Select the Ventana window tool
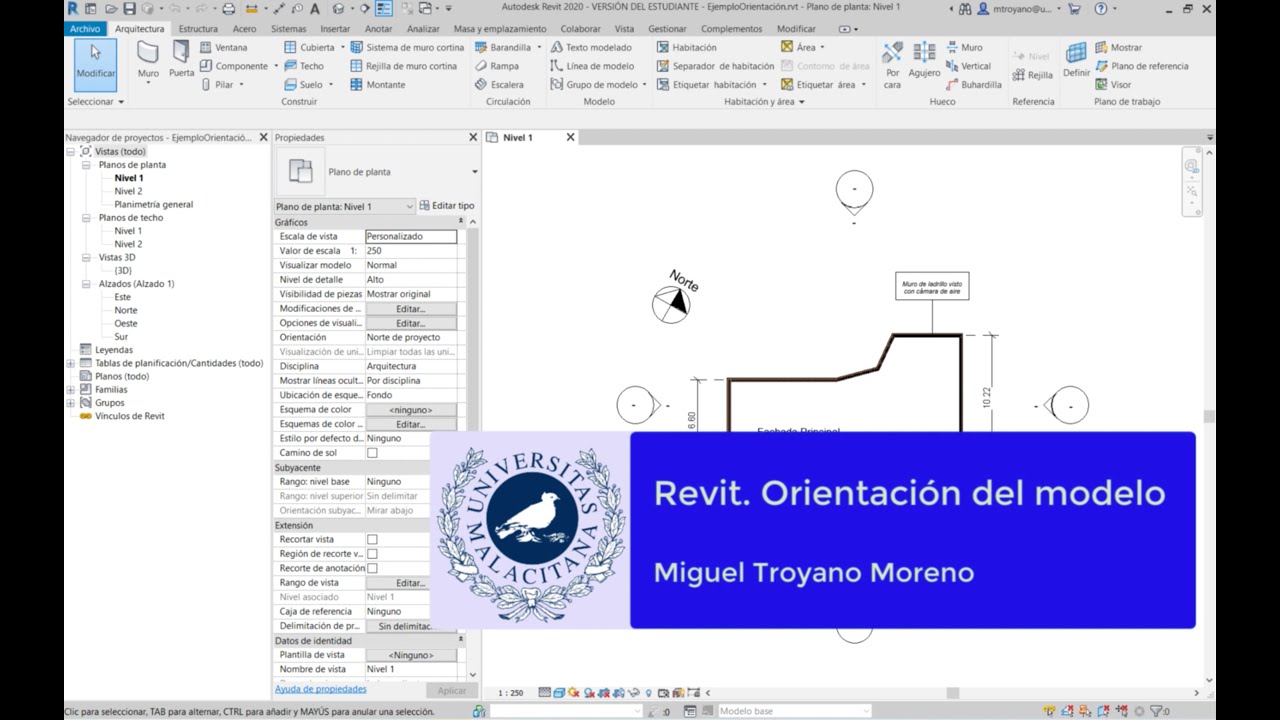The width and height of the screenshot is (1280, 720). coord(223,47)
